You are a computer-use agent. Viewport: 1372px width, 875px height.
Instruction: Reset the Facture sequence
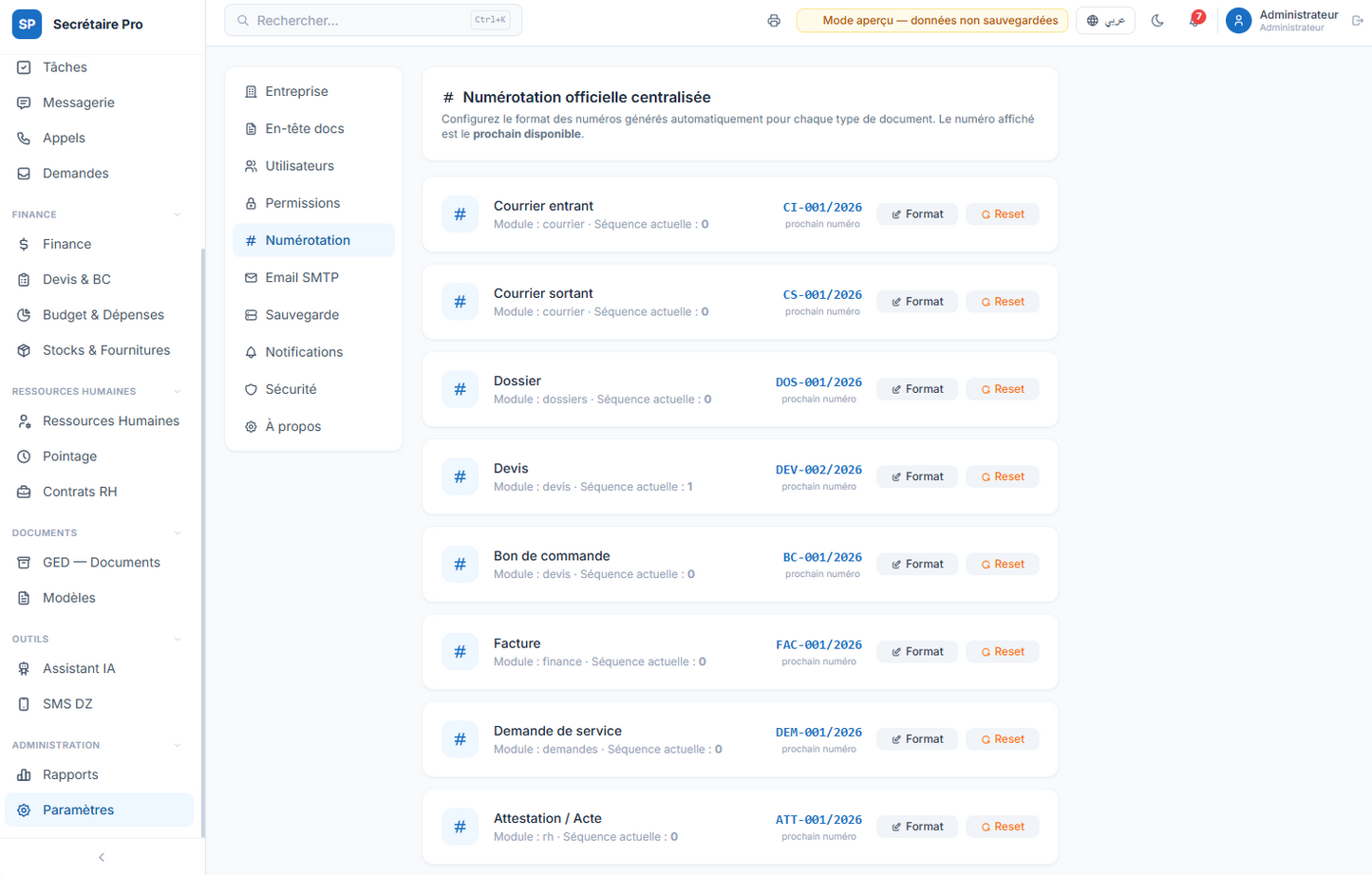pos(1003,652)
